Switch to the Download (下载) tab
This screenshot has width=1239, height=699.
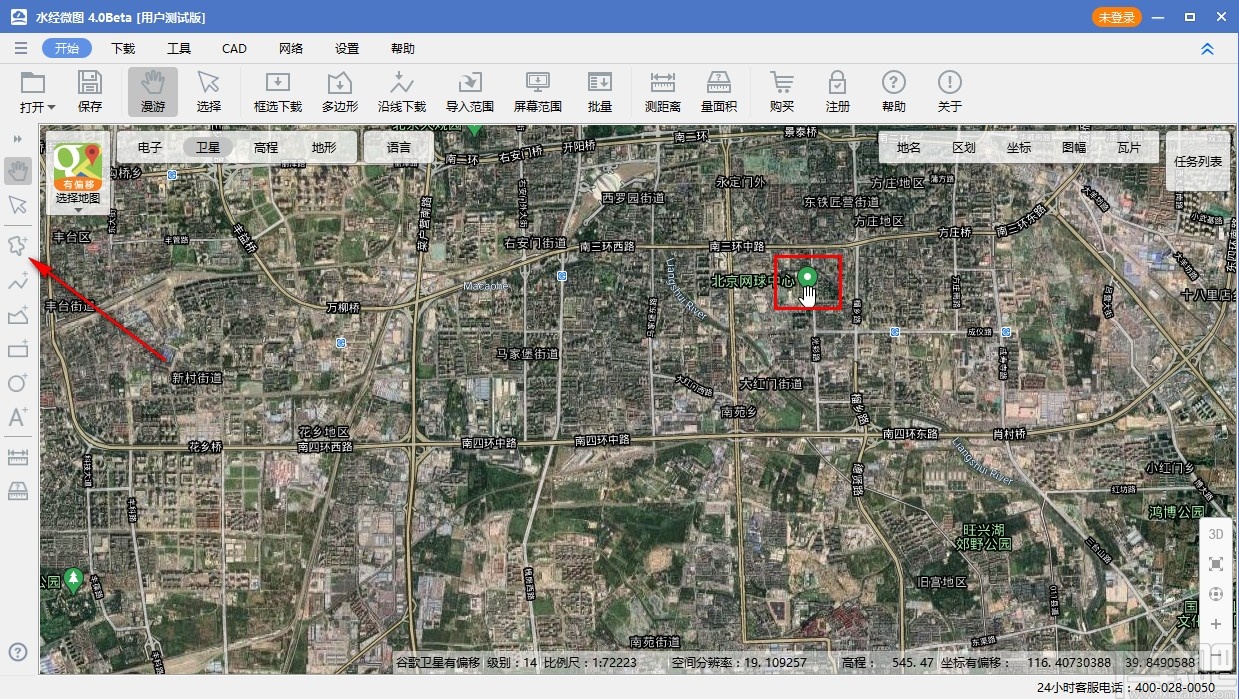[123, 48]
